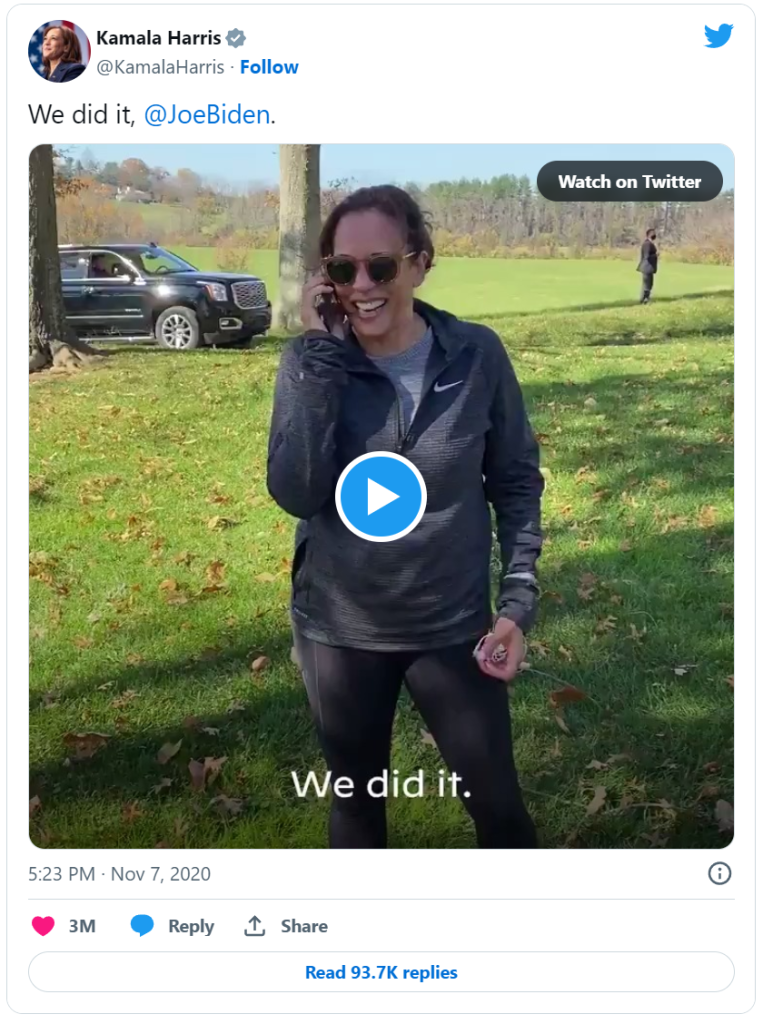Open the tweet info icon
This screenshot has height=1024, width=763.
click(x=719, y=874)
